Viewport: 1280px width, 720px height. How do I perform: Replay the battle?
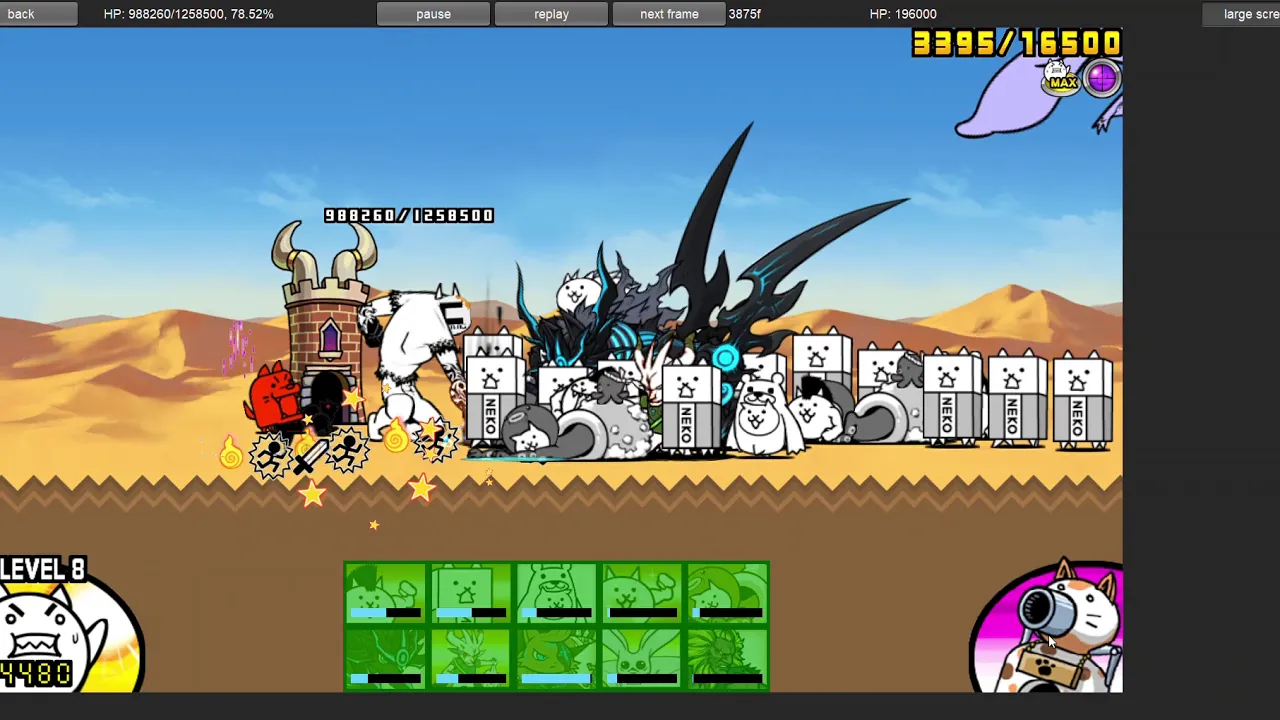551,14
